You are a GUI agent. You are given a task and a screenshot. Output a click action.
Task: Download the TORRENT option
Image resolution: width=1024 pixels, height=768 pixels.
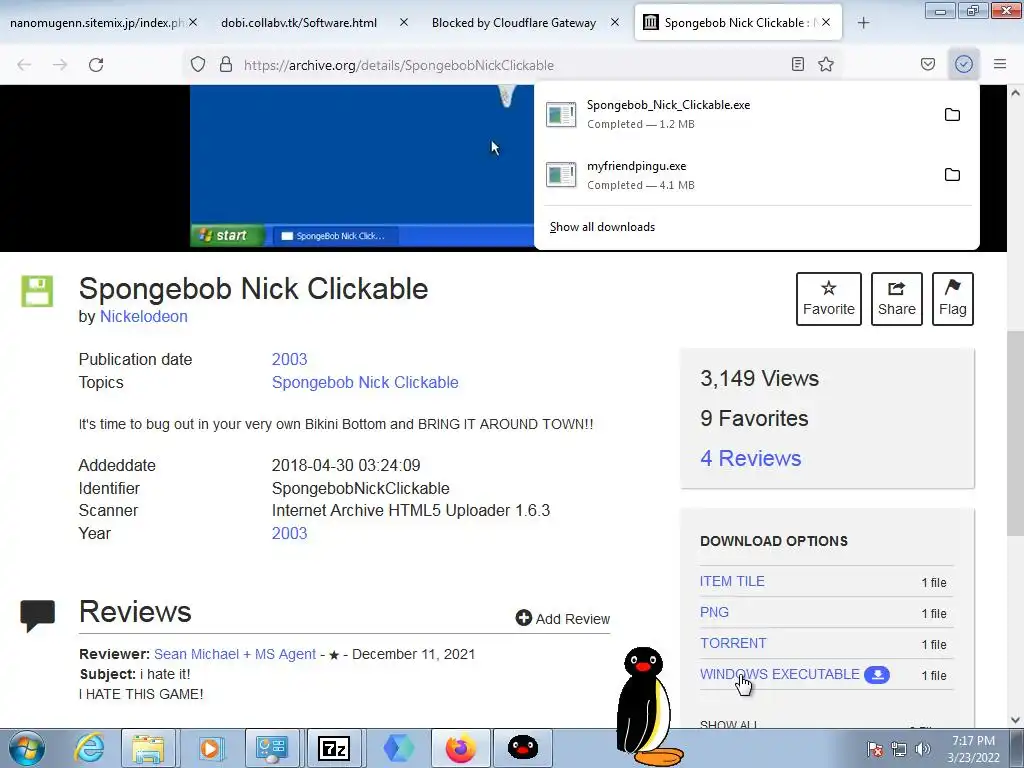733,643
